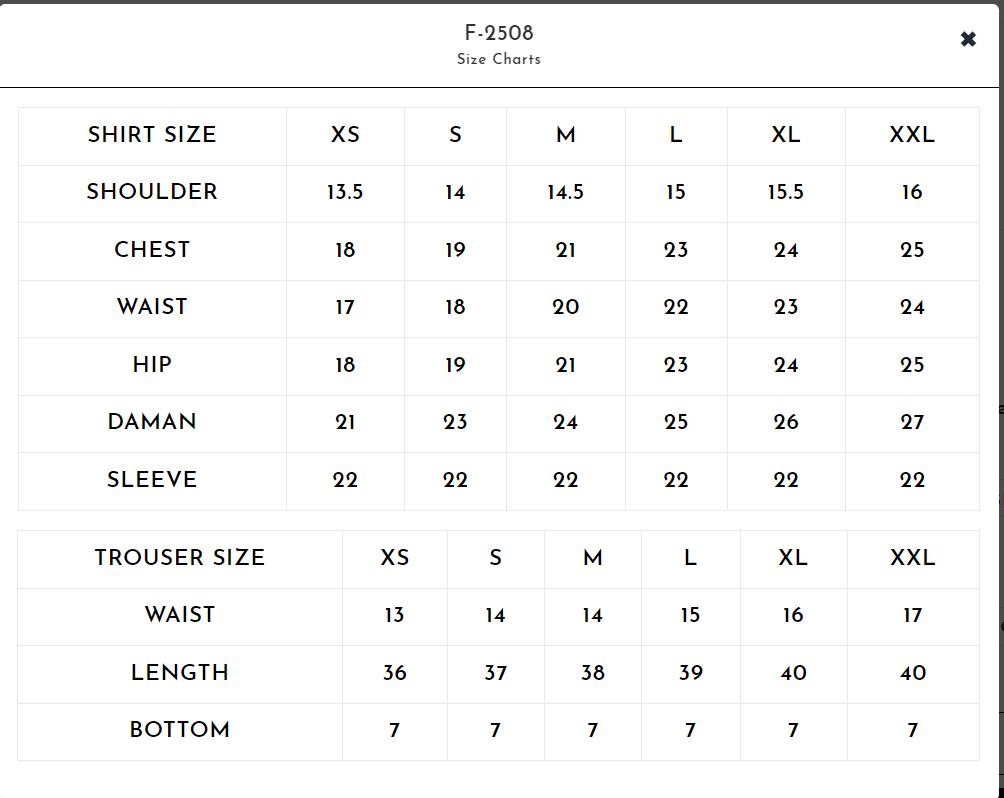Click the TROUSER SIZE header cell
This screenshot has width=1004, height=798.
coord(180,558)
